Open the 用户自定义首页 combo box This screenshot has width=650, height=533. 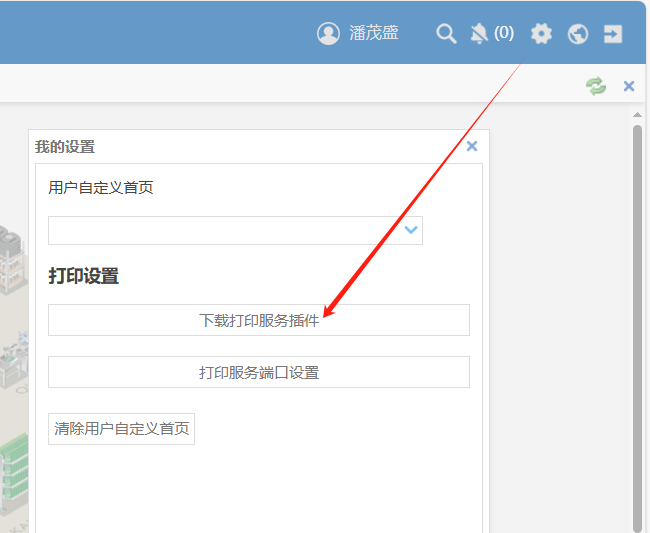(x=225, y=230)
